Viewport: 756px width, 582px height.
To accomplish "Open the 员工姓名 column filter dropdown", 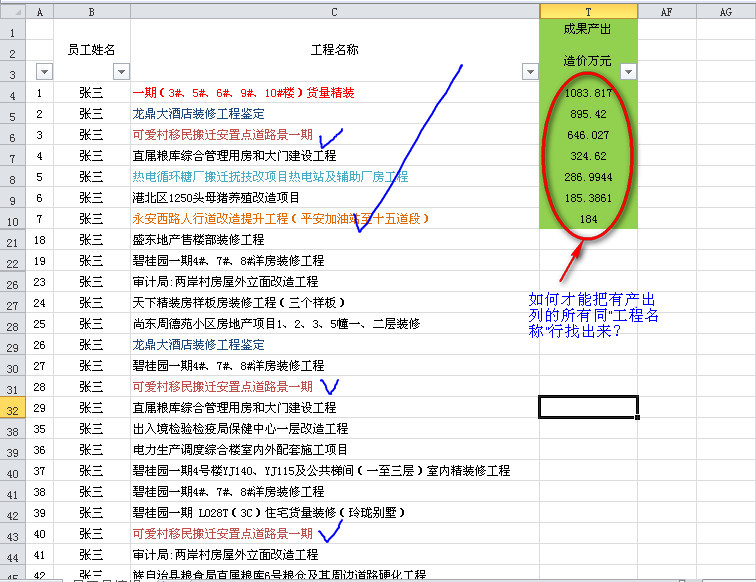I will coord(121,72).
